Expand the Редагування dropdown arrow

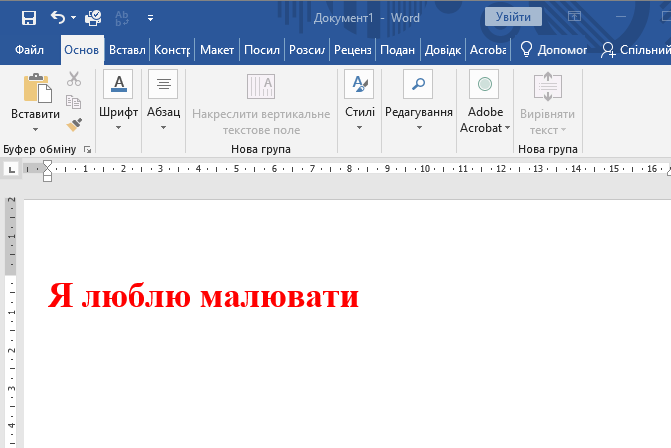click(419, 128)
